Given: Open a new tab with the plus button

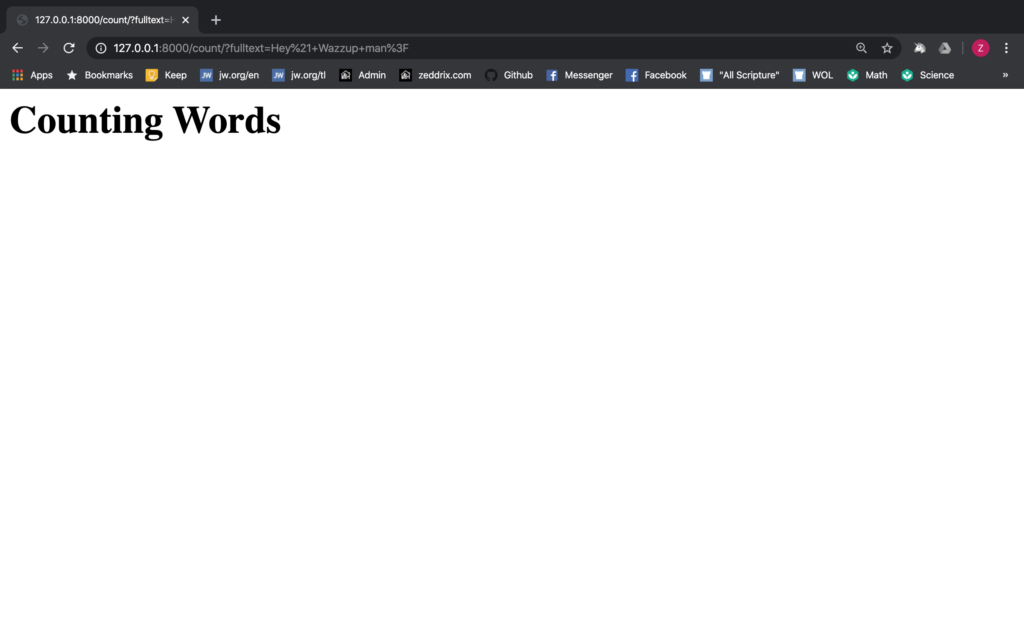Looking at the screenshot, I should [x=216, y=20].
